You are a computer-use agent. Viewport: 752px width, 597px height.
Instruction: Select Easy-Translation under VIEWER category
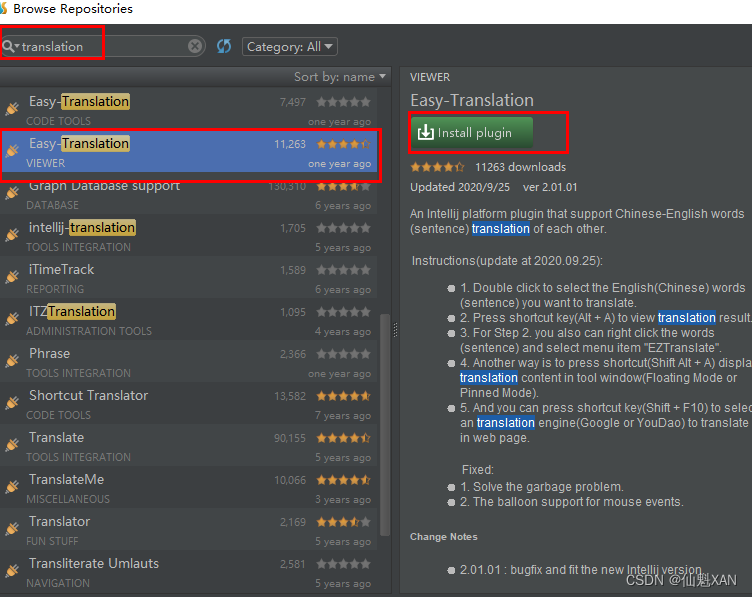tap(188, 152)
